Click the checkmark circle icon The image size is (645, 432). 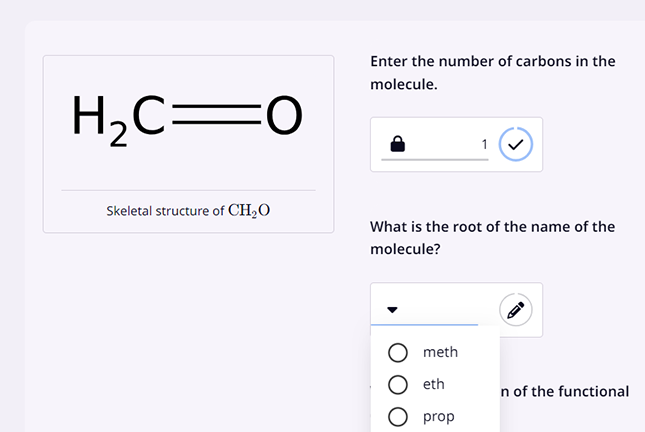[x=516, y=145]
